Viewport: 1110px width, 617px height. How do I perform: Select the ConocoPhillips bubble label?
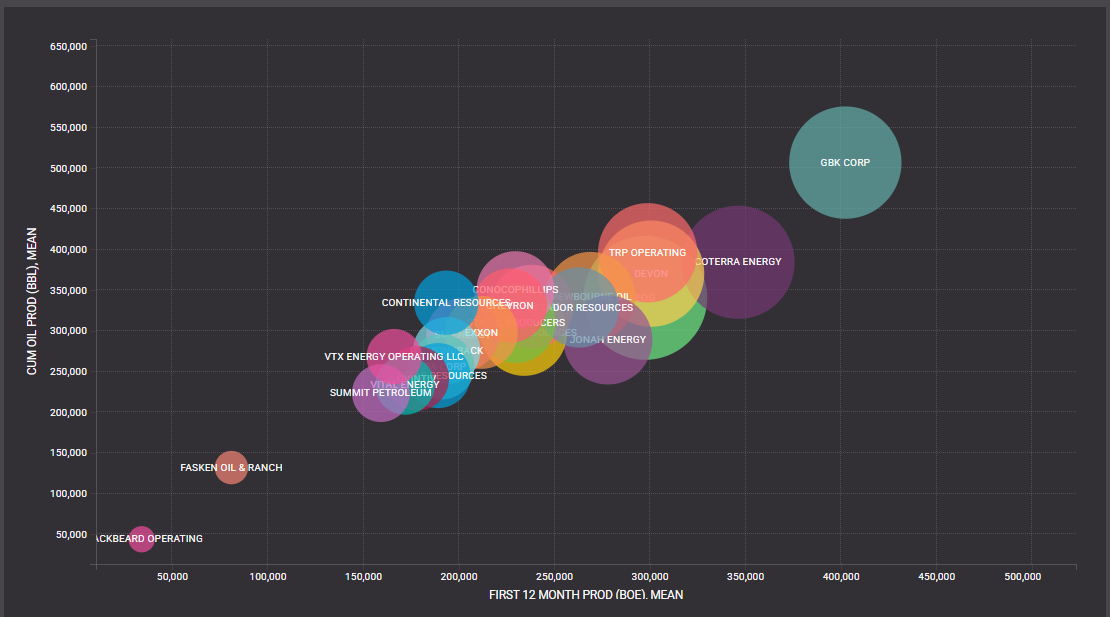(515, 290)
